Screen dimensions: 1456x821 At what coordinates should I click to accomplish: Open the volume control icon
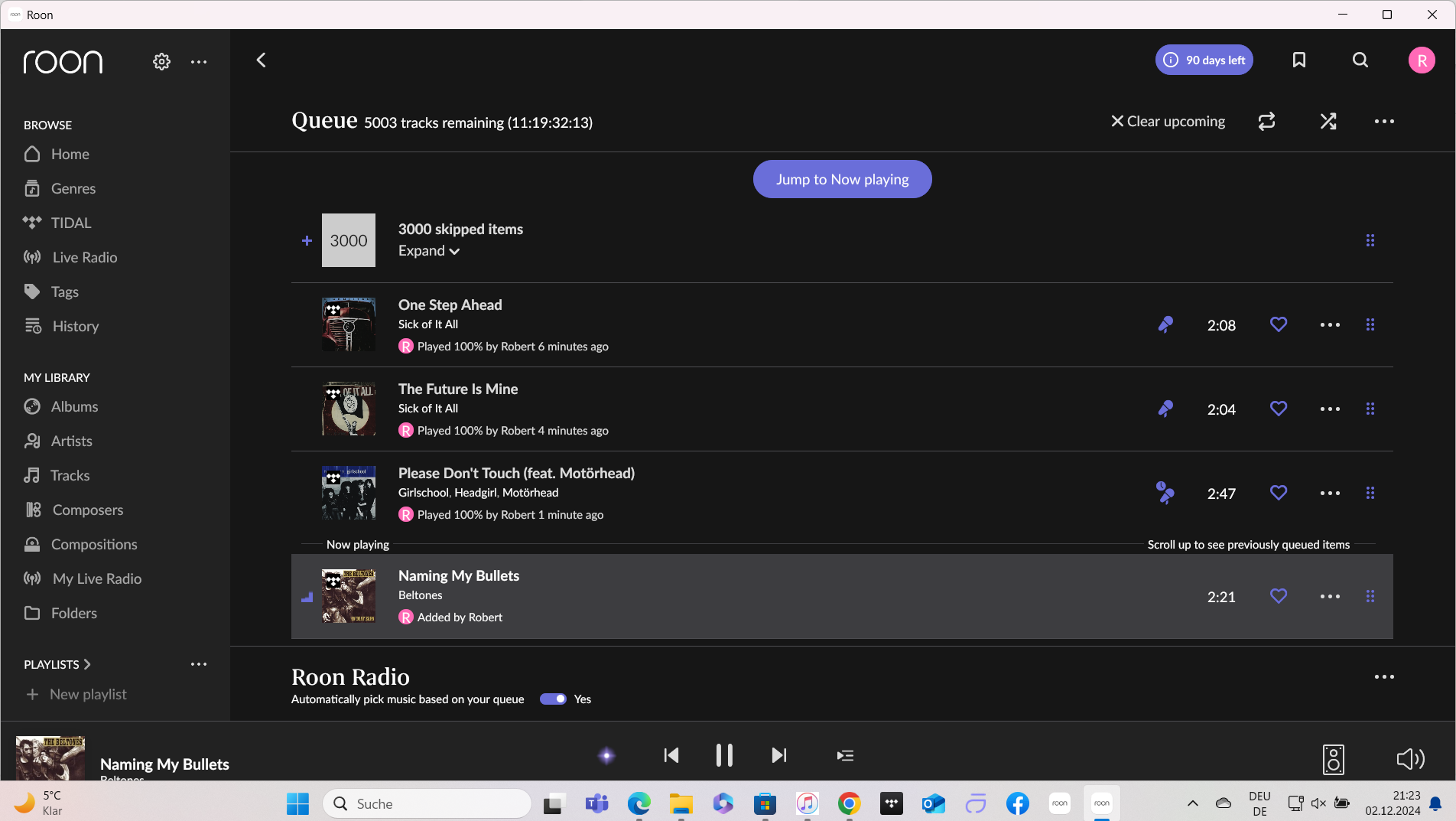coord(1410,758)
